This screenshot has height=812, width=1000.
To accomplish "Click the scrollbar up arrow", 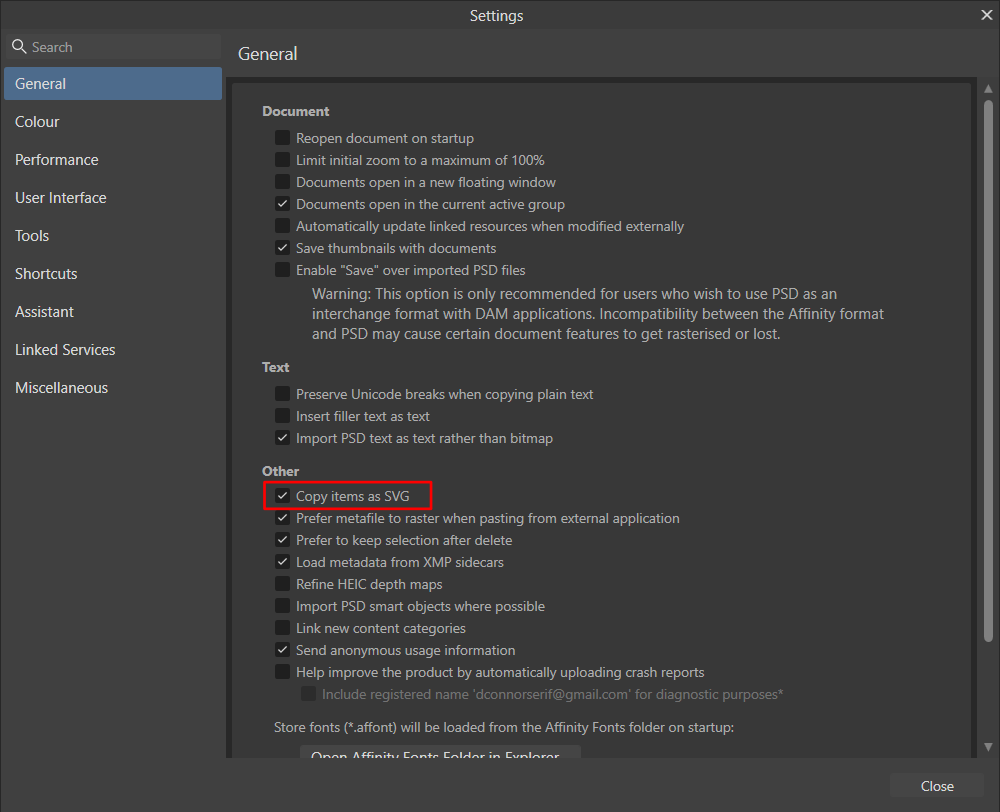I will tap(988, 89).
